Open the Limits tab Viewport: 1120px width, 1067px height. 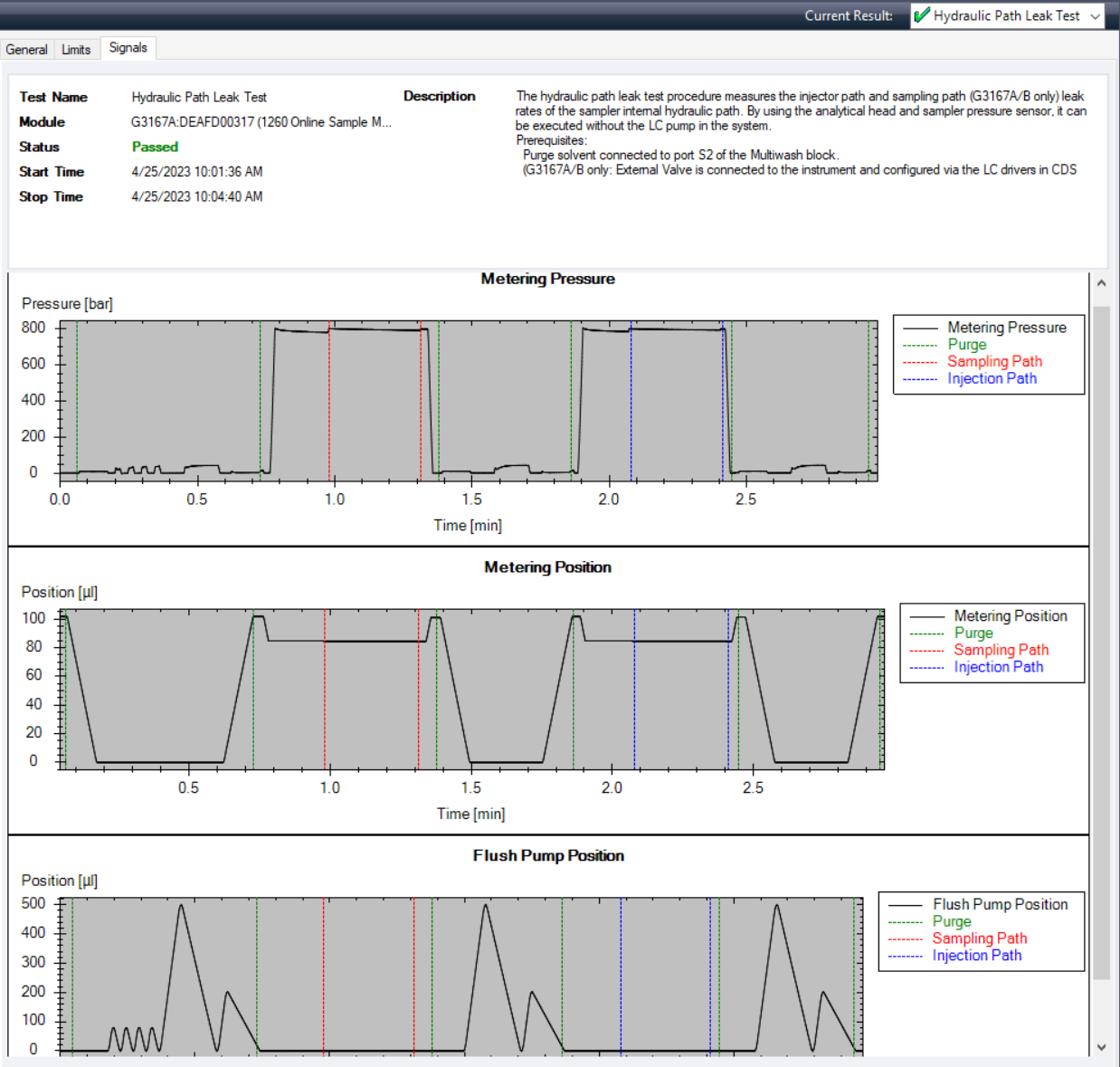coord(76,50)
